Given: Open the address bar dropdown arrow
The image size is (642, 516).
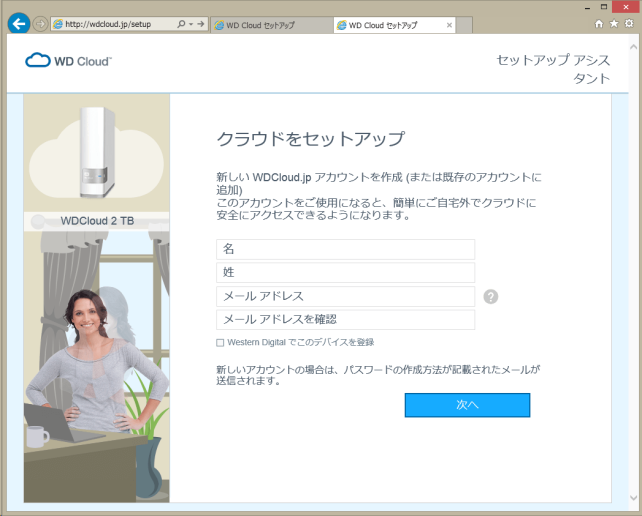Looking at the screenshot, I should [191, 24].
